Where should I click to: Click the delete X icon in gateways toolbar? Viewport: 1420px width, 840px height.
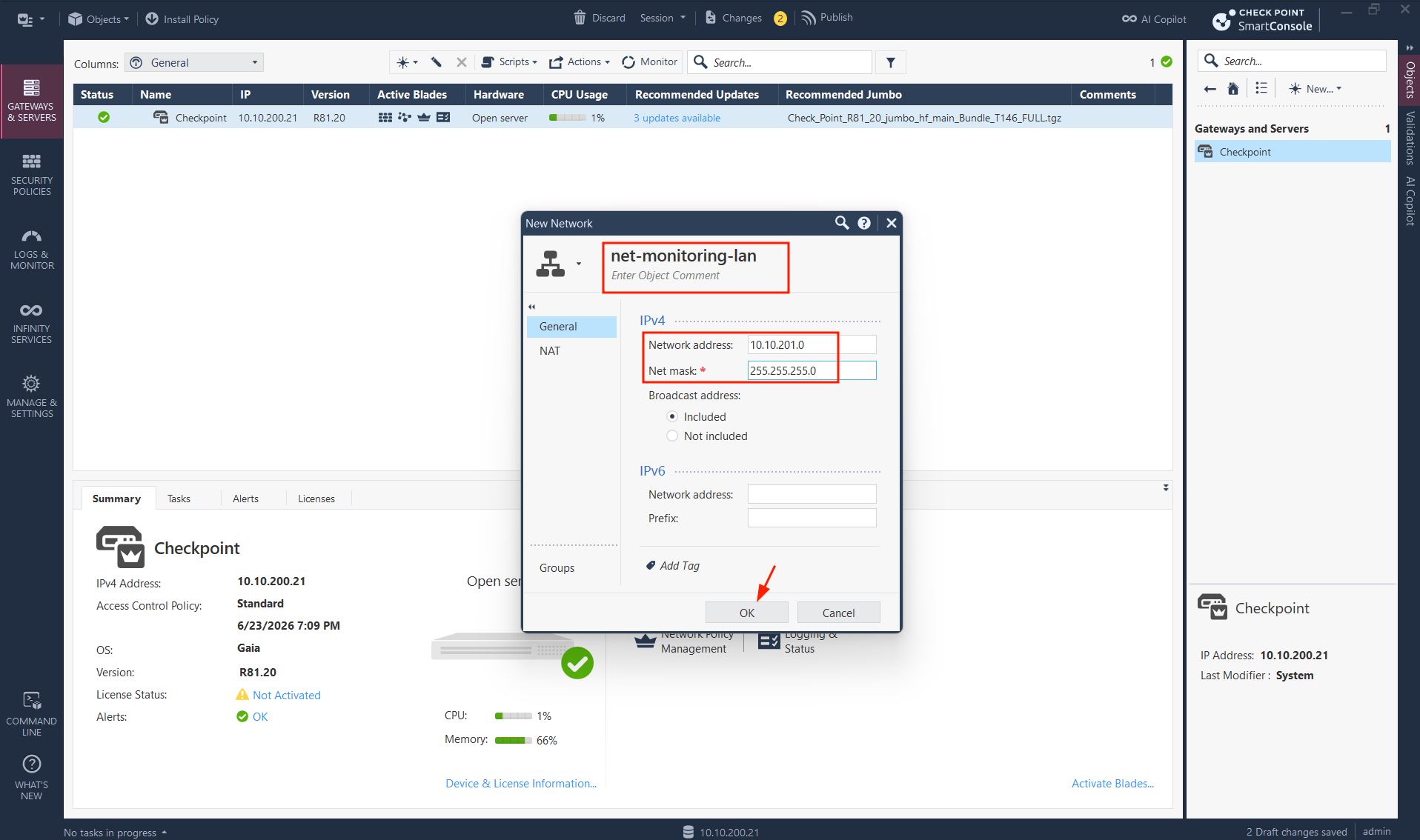[461, 62]
